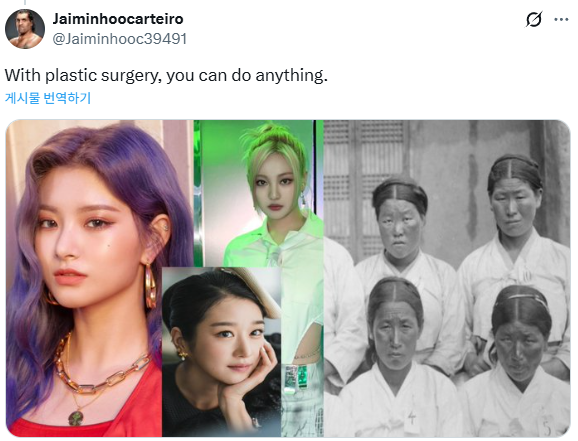Click the number 5 tag on white hanbok
The image size is (578, 441).
(547, 427)
